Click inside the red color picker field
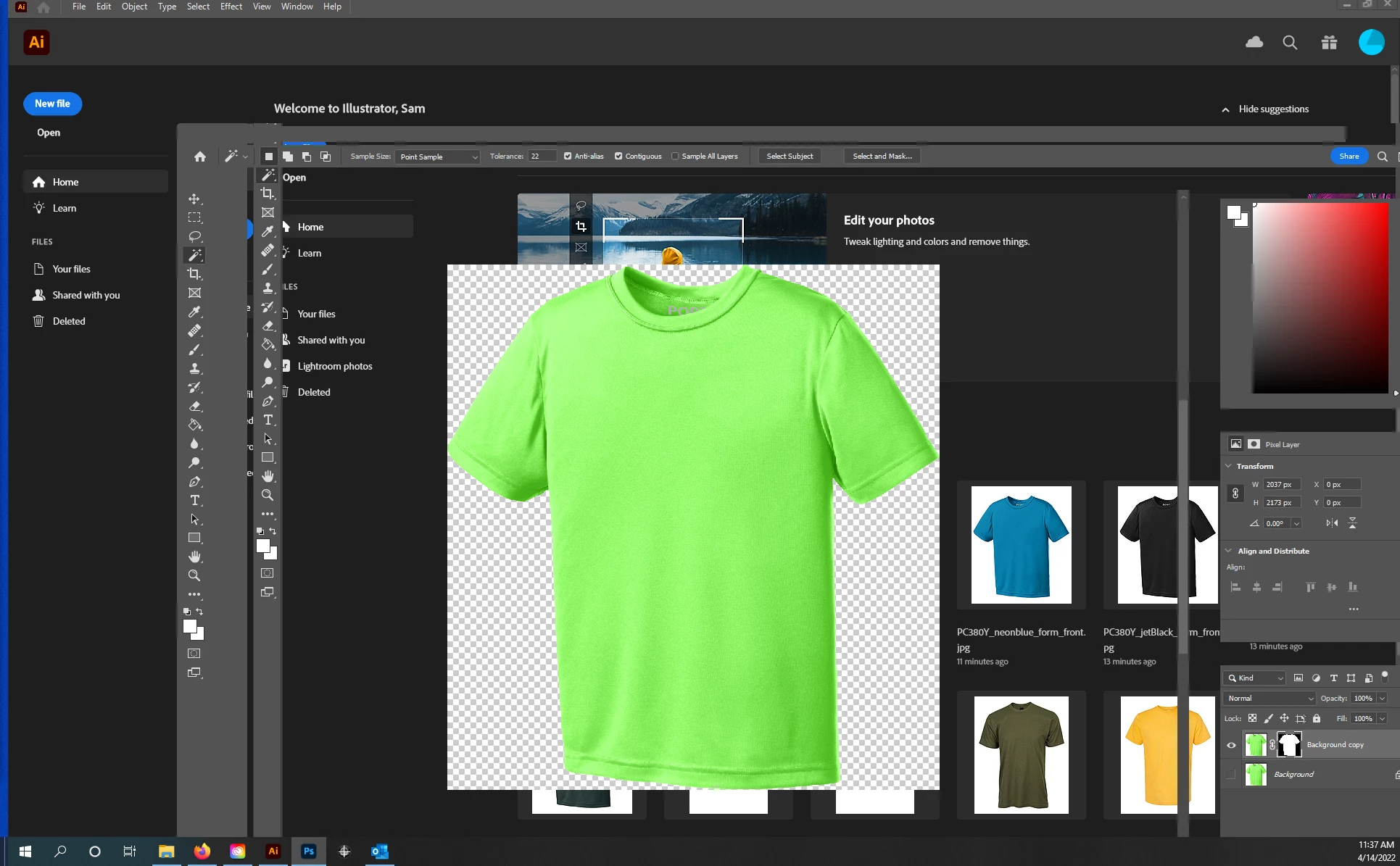 (1320, 297)
